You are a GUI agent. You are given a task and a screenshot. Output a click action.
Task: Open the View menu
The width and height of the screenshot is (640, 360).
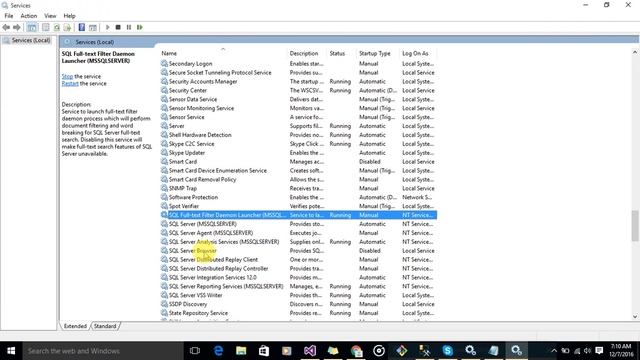click(50, 16)
